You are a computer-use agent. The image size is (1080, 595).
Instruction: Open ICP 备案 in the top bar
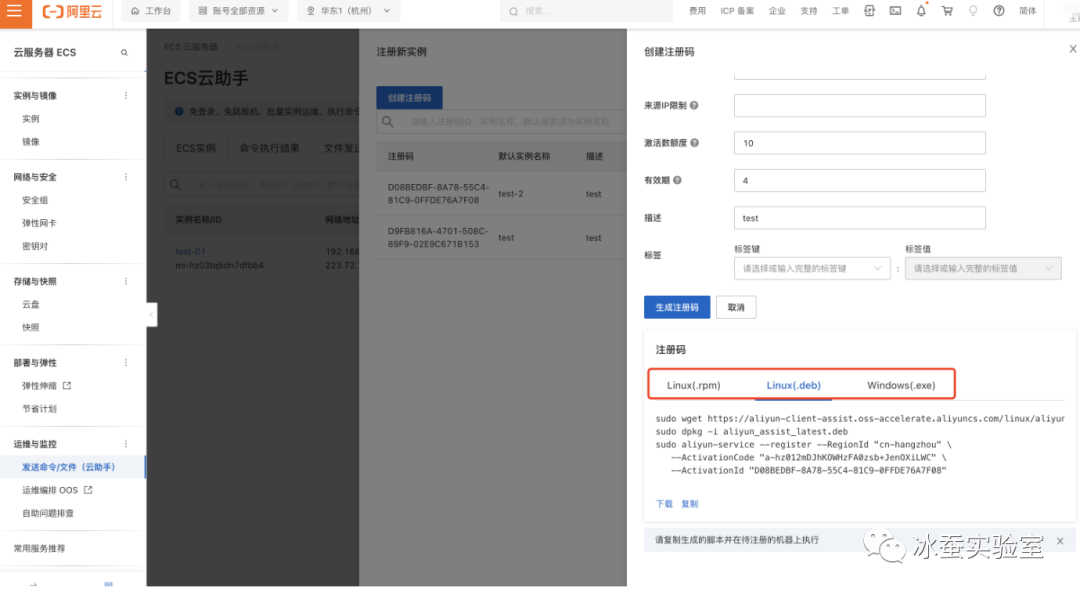pos(737,11)
